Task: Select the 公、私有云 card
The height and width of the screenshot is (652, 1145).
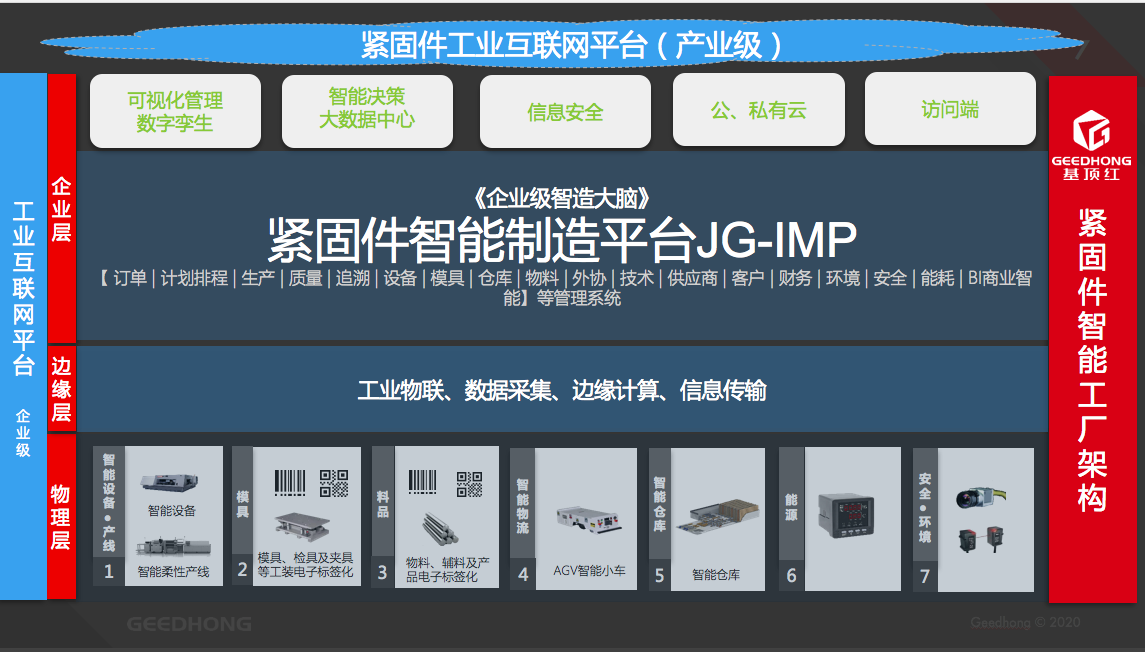Action: coord(759,110)
